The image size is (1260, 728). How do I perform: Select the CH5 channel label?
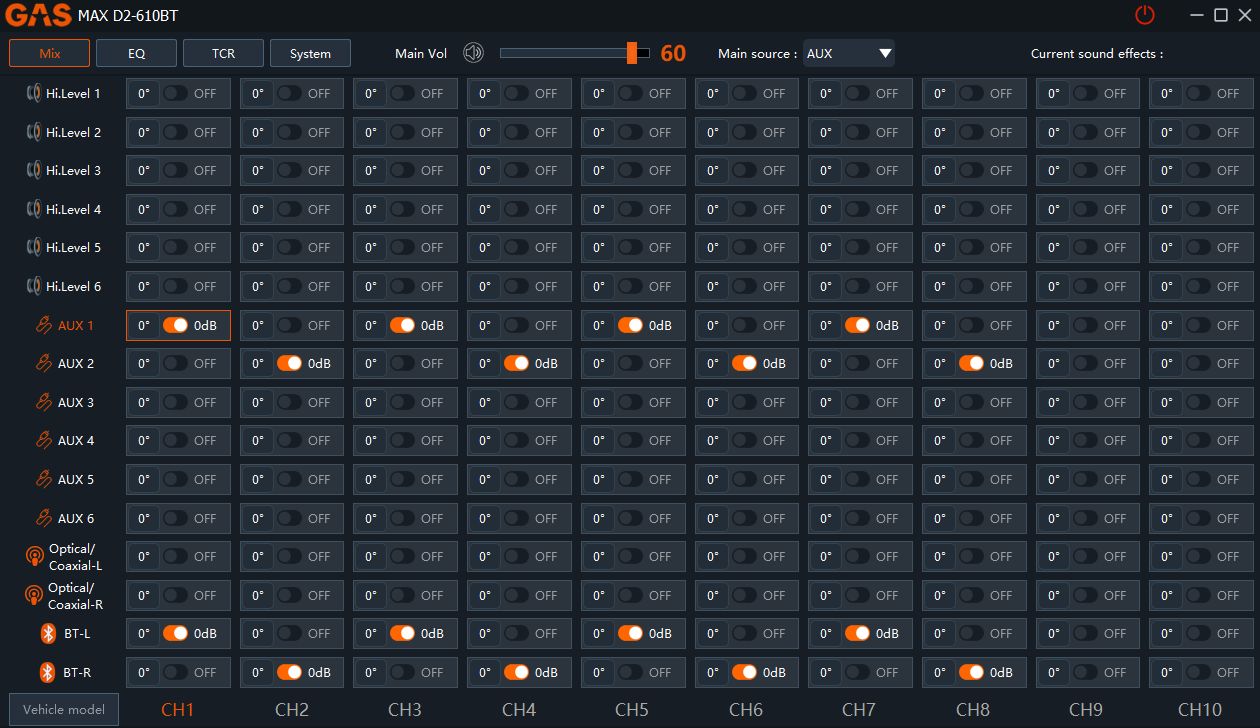click(x=632, y=709)
